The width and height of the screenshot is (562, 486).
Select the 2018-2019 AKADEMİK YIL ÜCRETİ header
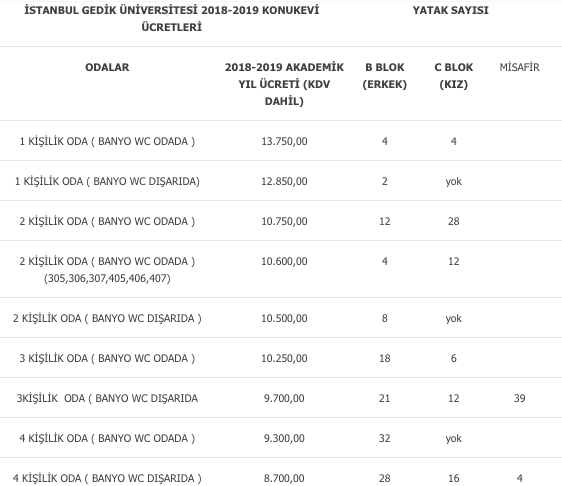(x=284, y=84)
